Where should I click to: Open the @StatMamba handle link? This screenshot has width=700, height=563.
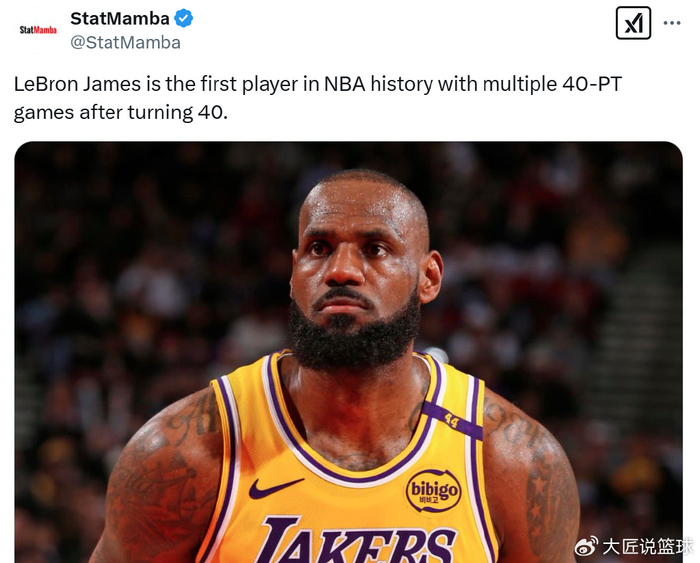125,43
